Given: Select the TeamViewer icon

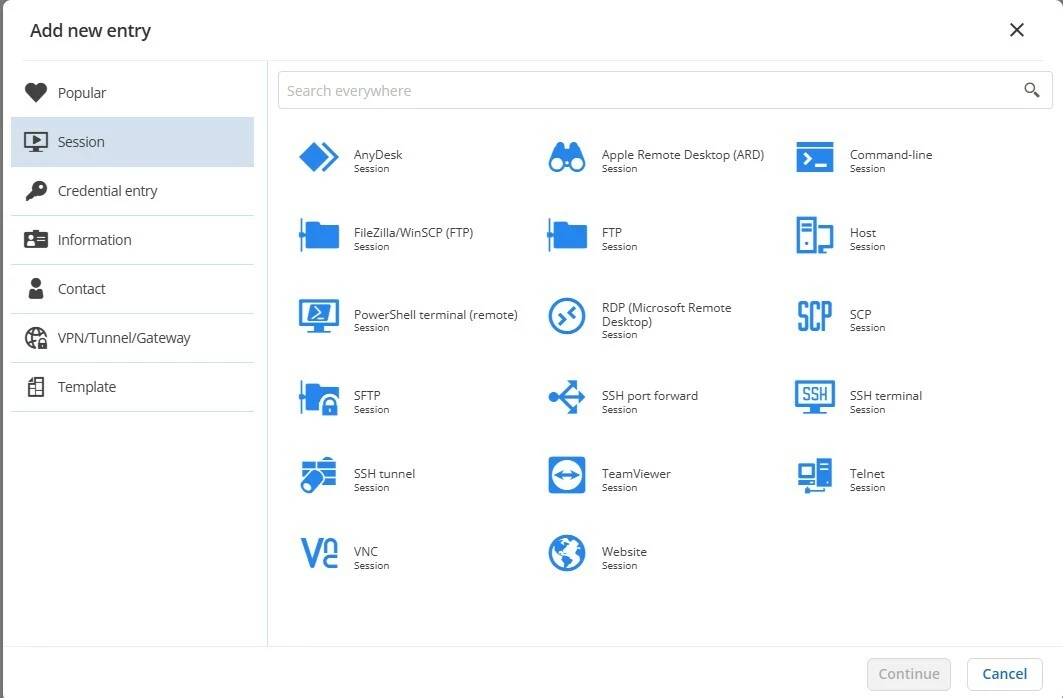Looking at the screenshot, I should tap(567, 475).
